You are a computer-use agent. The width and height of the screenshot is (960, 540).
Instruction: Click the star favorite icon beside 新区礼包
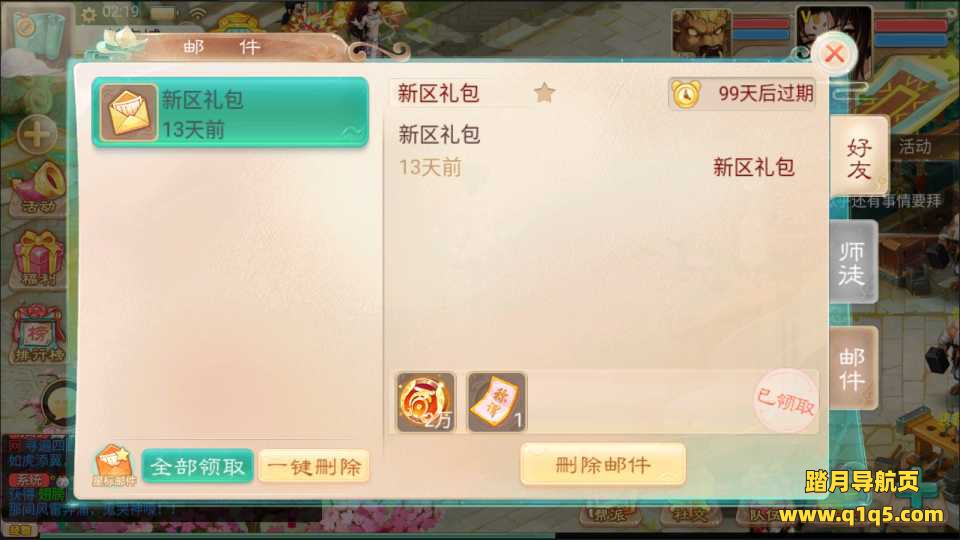[544, 93]
